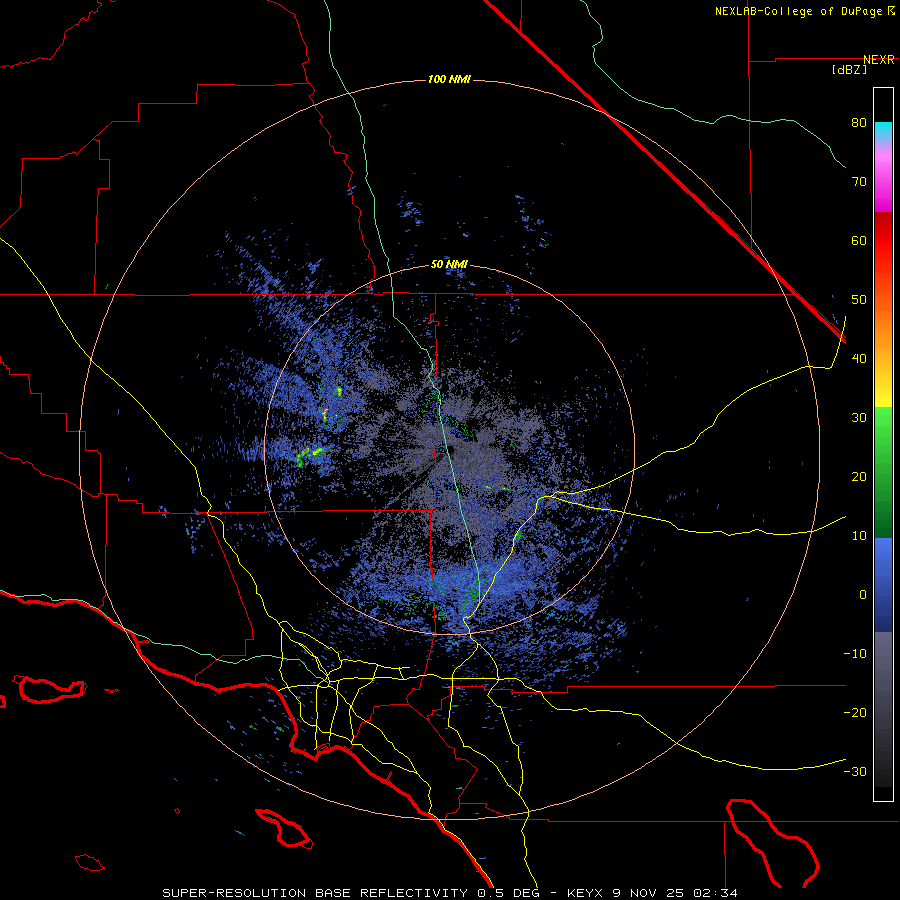
Task: Click the 70 value on the dBZ scale
Action: tap(859, 182)
